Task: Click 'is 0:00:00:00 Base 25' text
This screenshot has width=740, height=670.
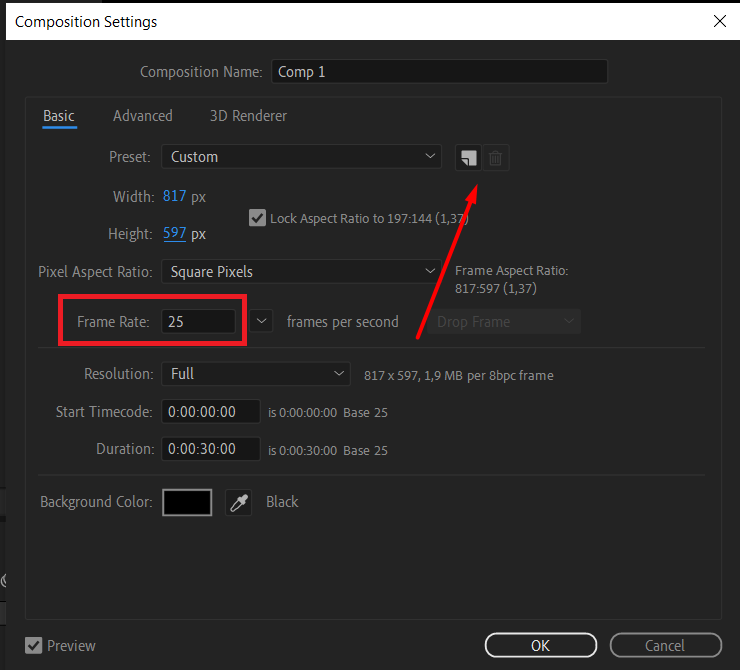Action: click(x=328, y=413)
